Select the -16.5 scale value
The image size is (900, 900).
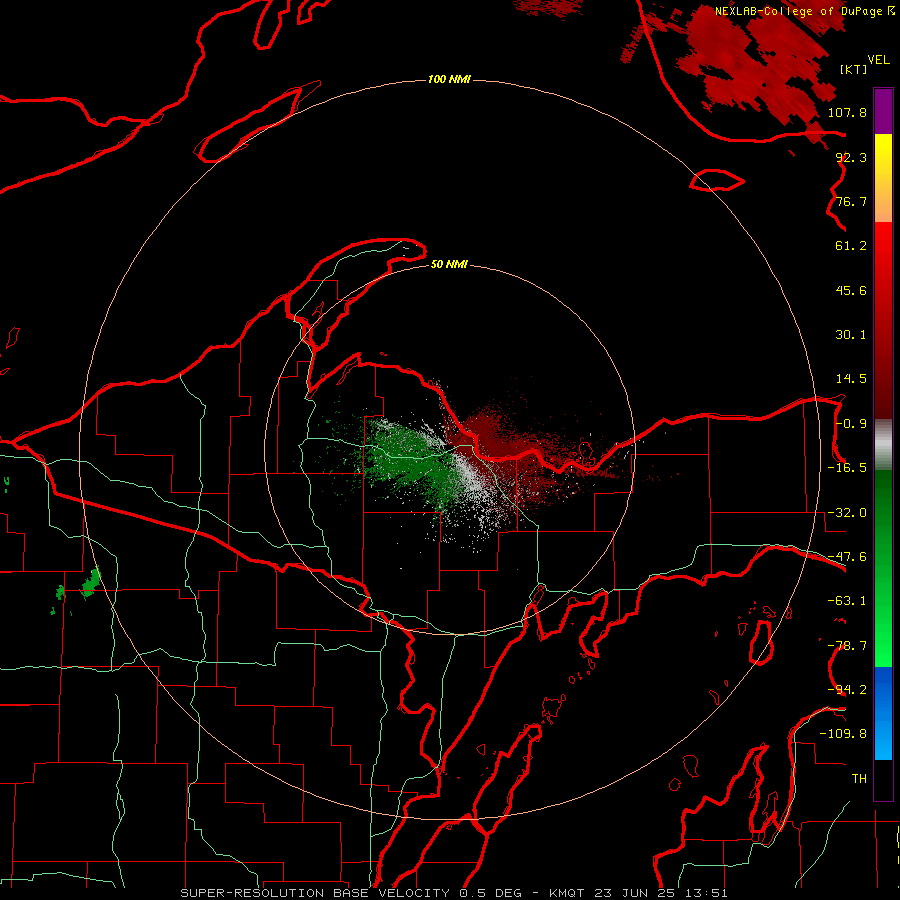coord(847,468)
